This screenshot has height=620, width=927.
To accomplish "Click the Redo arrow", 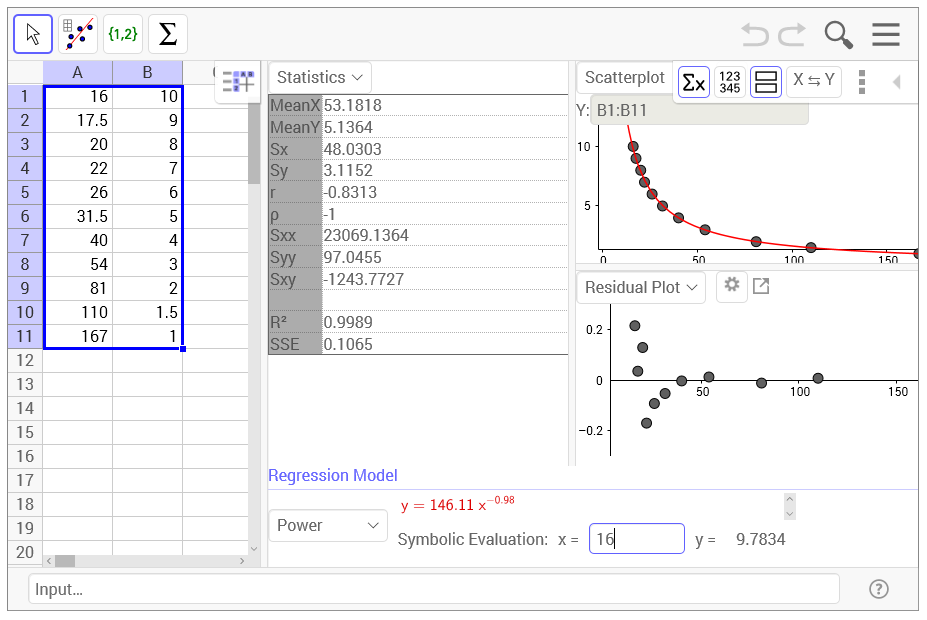I will pyautogui.click(x=792, y=35).
